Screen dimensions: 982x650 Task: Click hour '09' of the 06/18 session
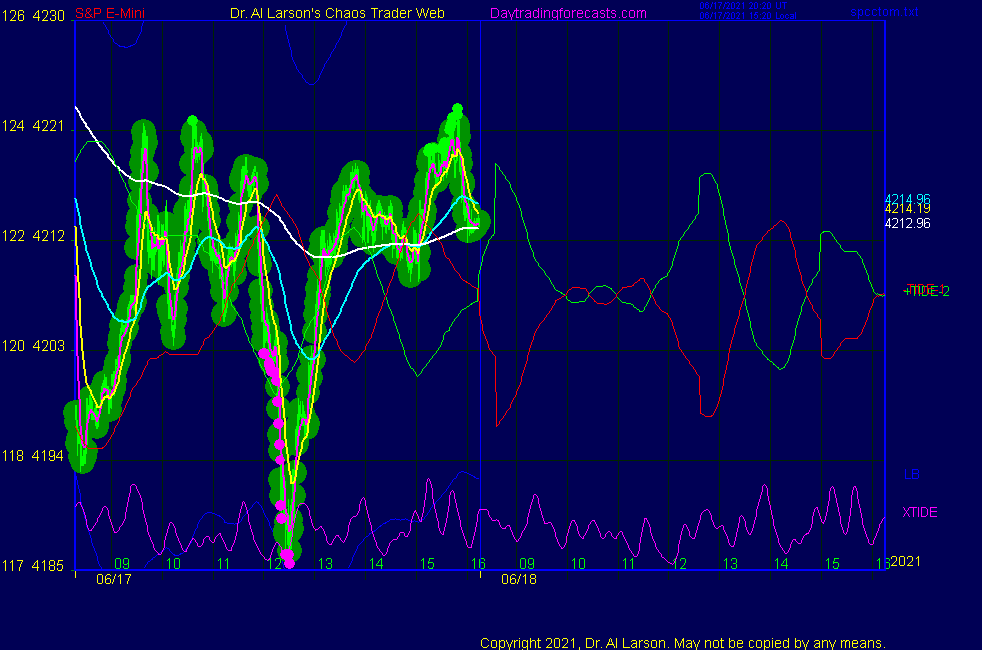pos(527,564)
